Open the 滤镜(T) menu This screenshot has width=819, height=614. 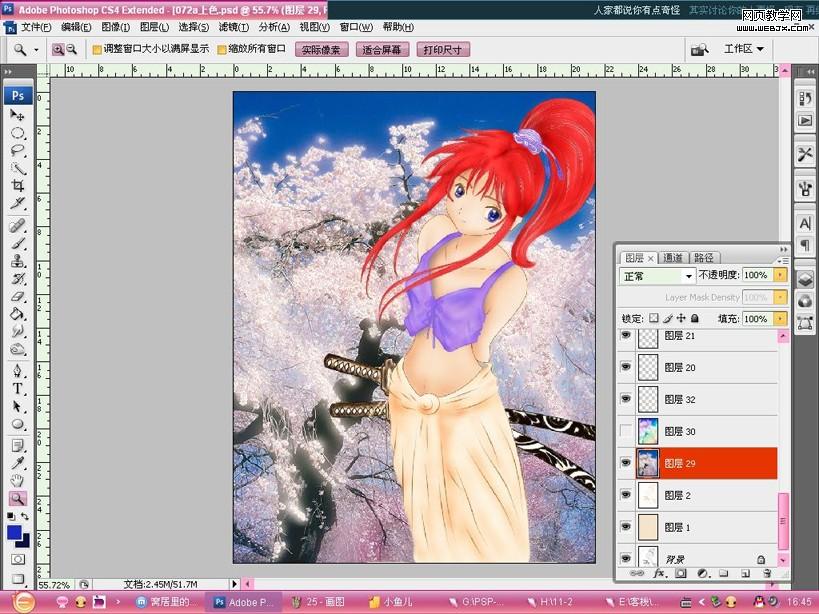click(233, 27)
